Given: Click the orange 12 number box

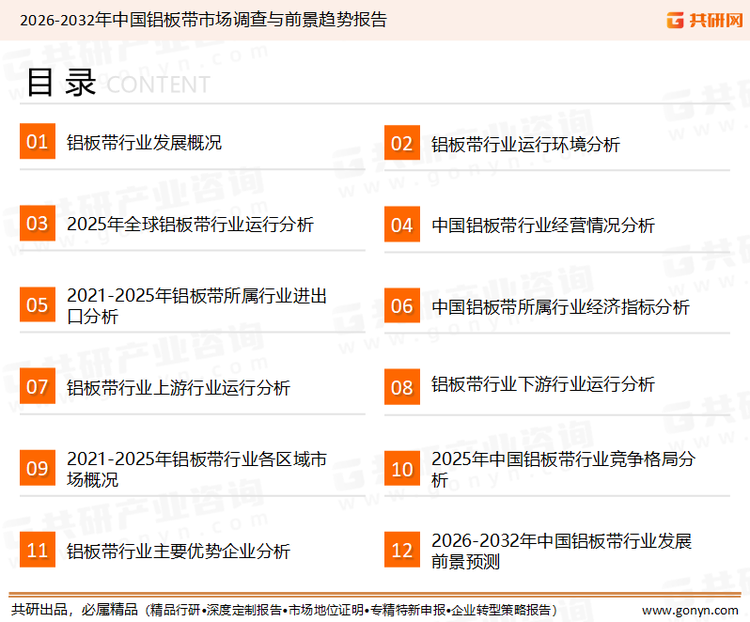Looking at the screenshot, I should click(x=402, y=550).
